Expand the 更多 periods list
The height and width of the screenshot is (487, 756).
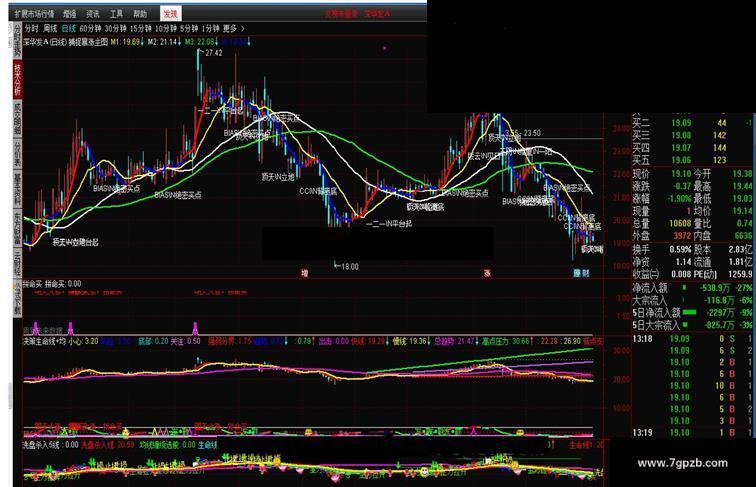point(233,28)
